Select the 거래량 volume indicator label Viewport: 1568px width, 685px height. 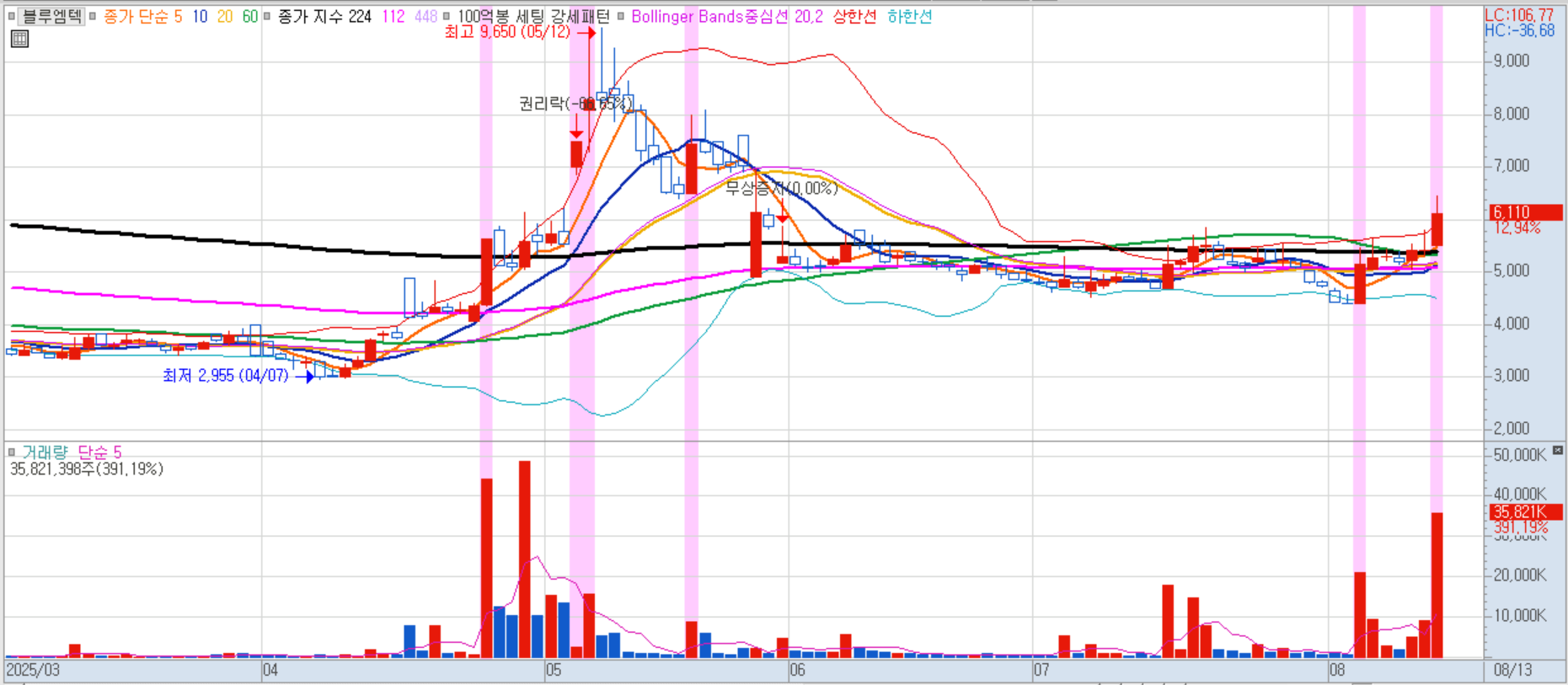[x=45, y=452]
